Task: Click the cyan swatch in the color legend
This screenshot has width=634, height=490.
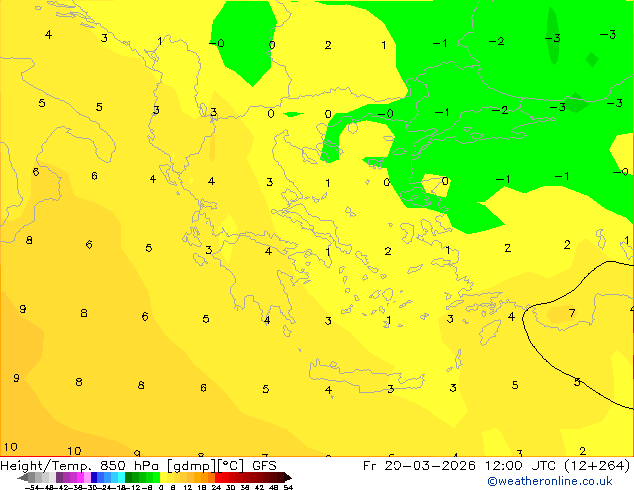Action: (x=121, y=477)
